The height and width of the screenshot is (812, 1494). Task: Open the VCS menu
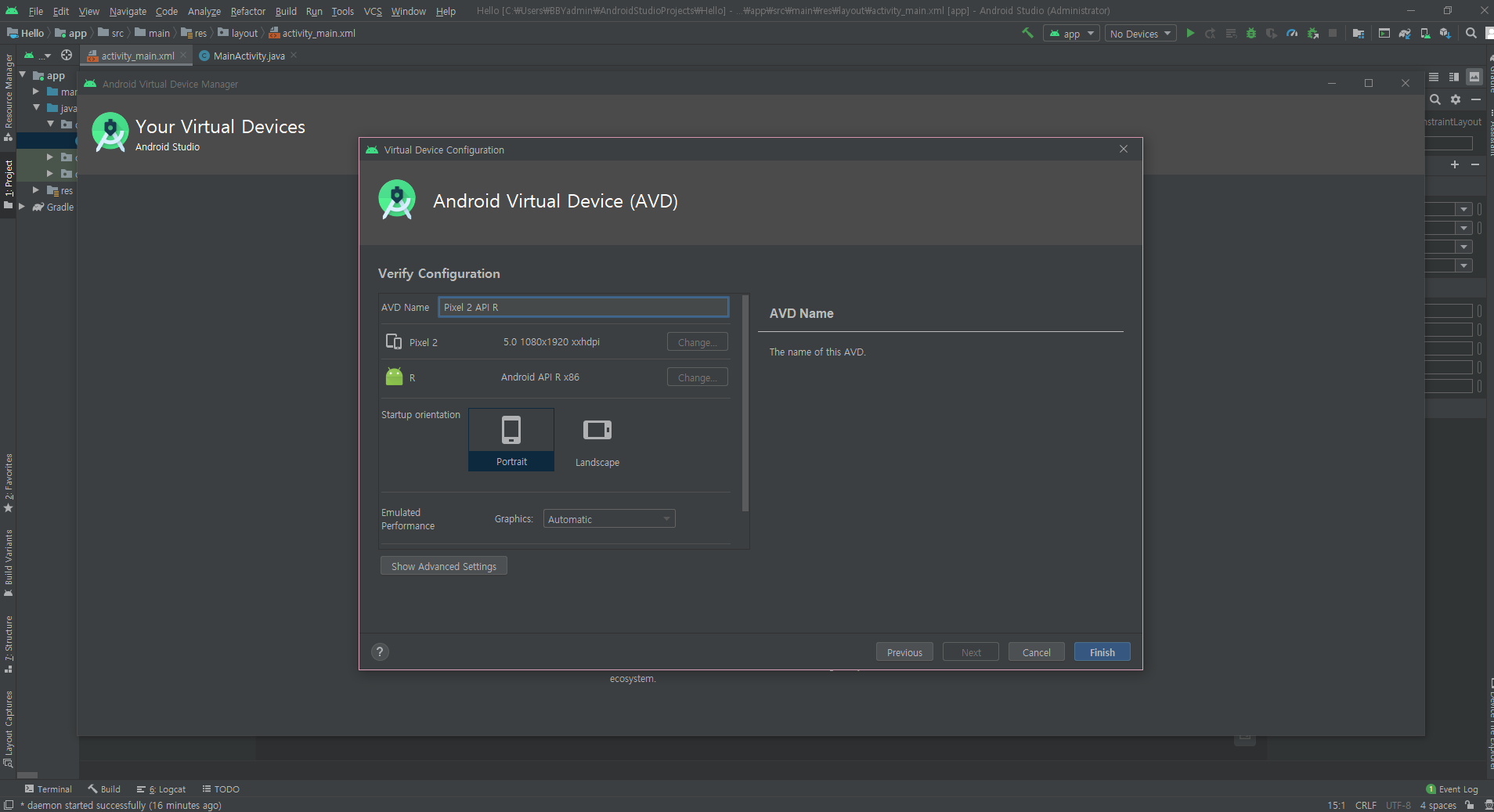pos(373,11)
